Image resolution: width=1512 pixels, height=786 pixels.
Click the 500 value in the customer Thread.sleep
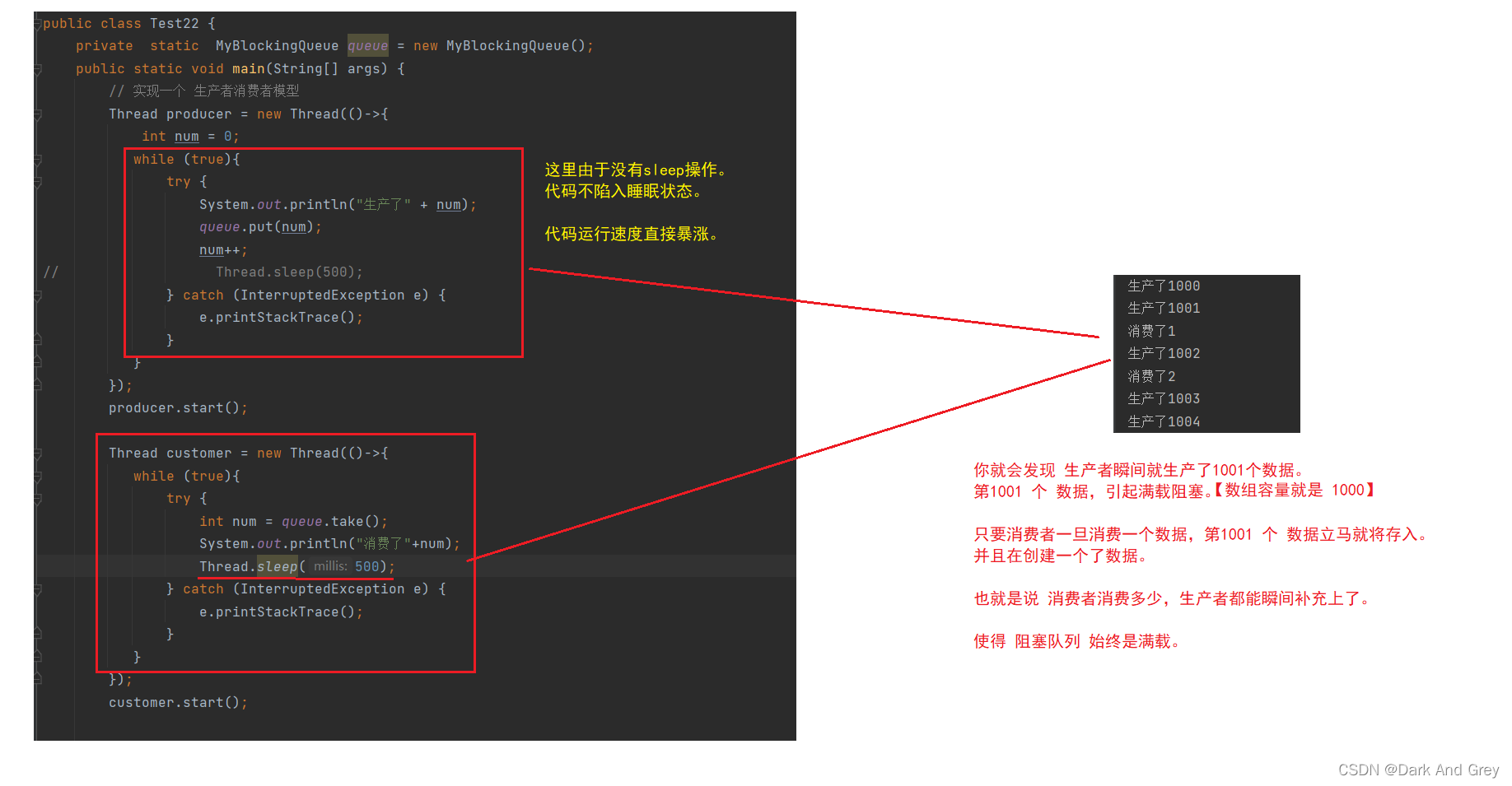click(x=367, y=567)
